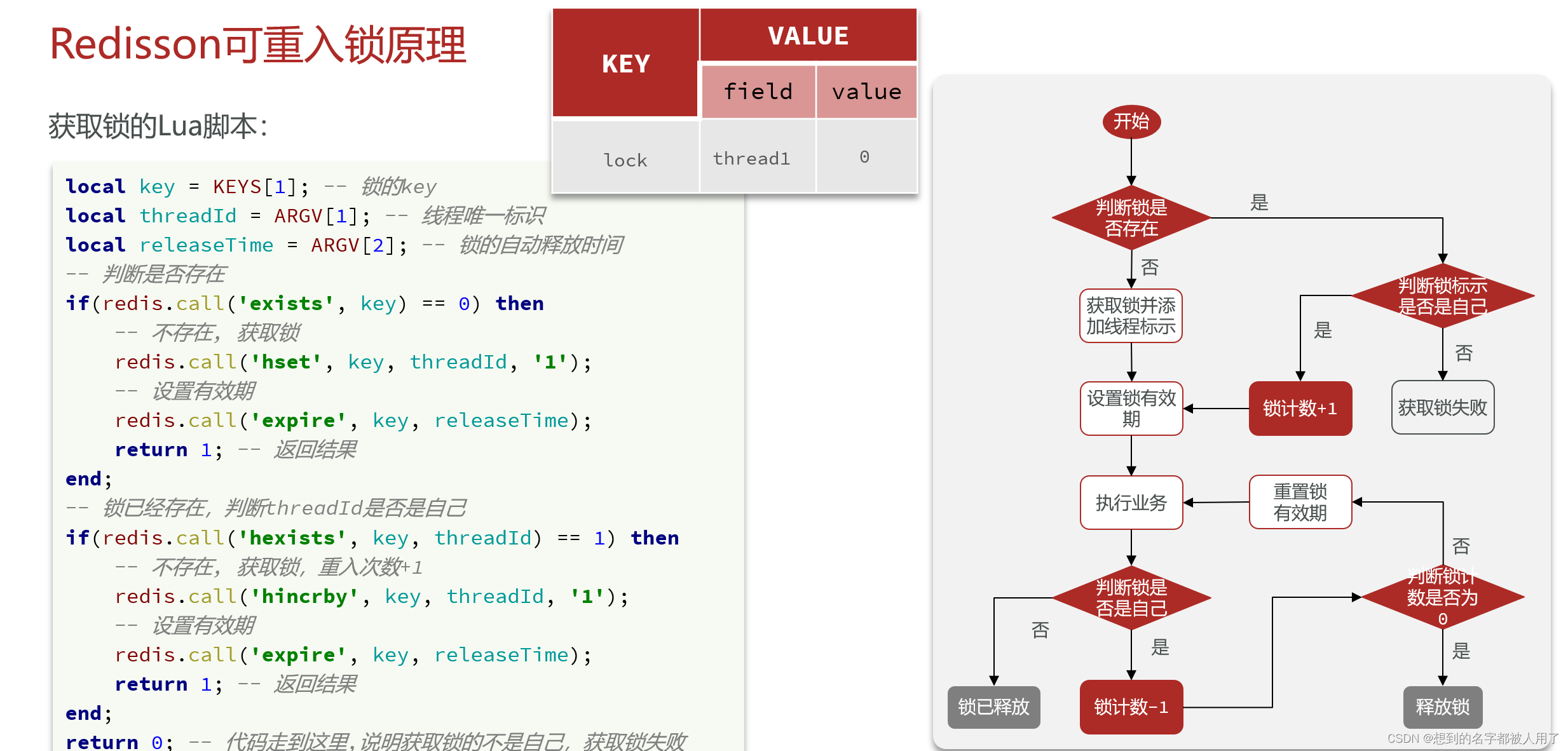Click the final 'return 0;' code line

[x=119, y=741]
